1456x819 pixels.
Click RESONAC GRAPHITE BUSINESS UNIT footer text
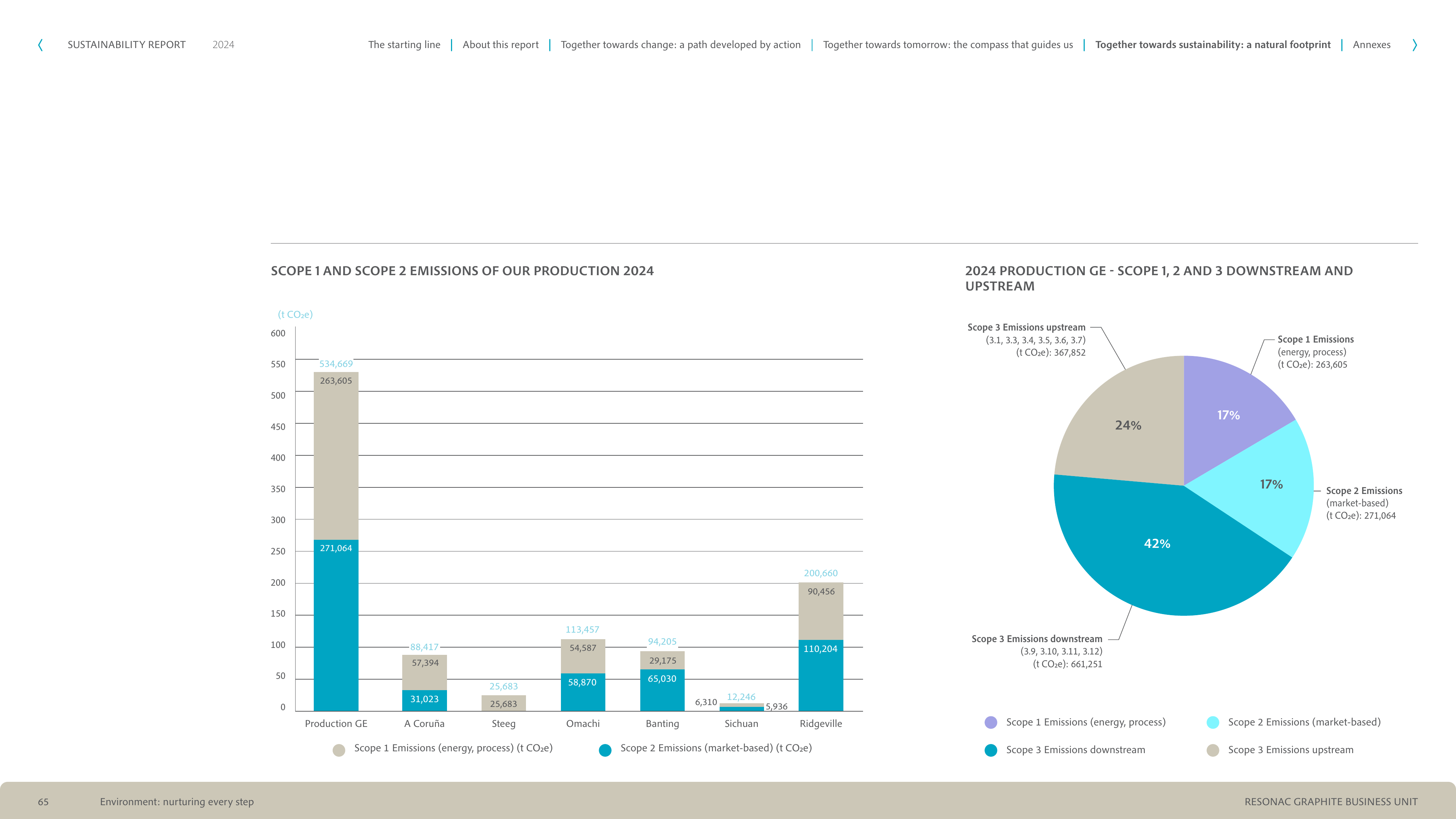click(1330, 802)
